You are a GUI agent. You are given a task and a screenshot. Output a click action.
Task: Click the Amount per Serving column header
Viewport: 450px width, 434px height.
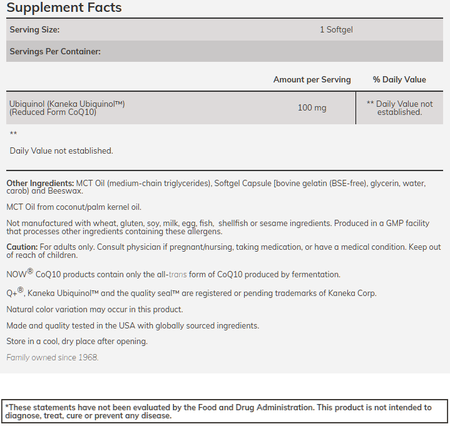click(312, 80)
